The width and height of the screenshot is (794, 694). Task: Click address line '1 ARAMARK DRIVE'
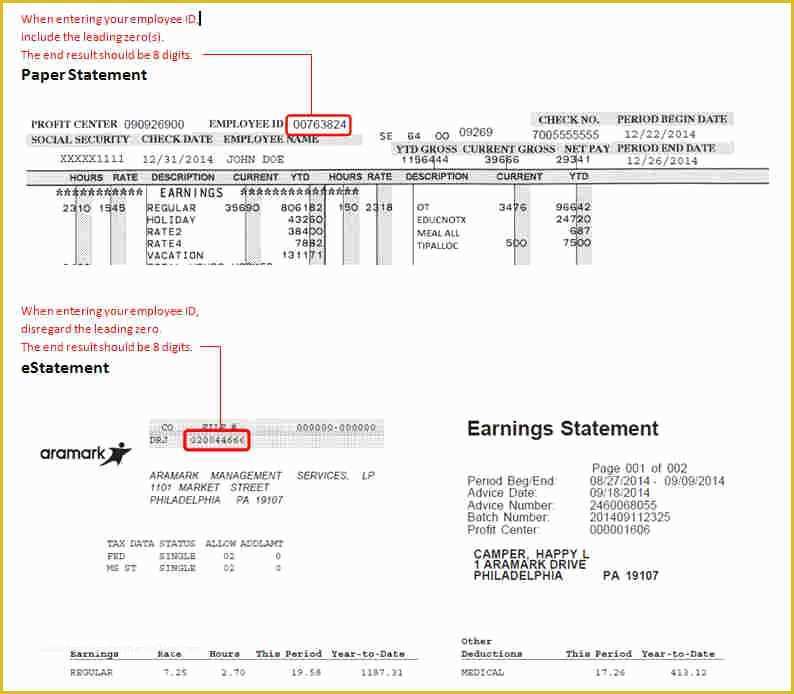pos(530,564)
